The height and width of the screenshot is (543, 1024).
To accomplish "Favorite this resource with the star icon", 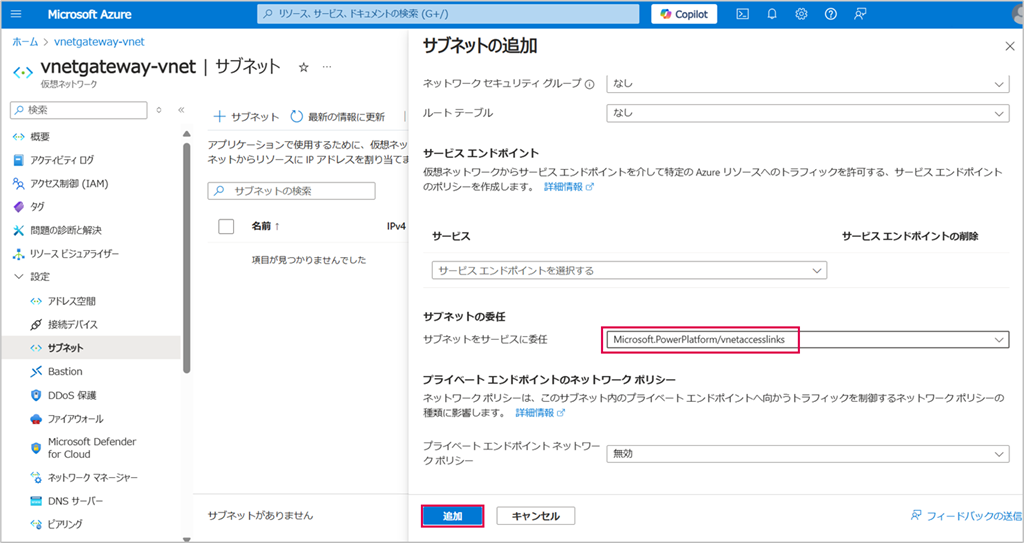I will pos(304,67).
